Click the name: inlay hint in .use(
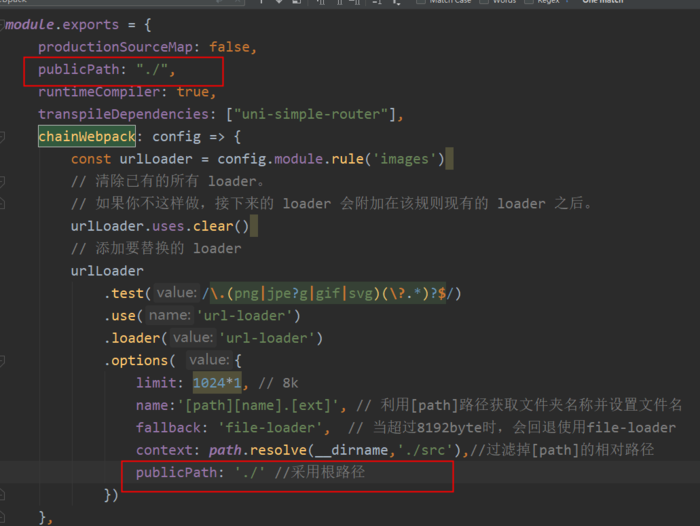The height and width of the screenshot is (526, 700). (x=170, y=316)
